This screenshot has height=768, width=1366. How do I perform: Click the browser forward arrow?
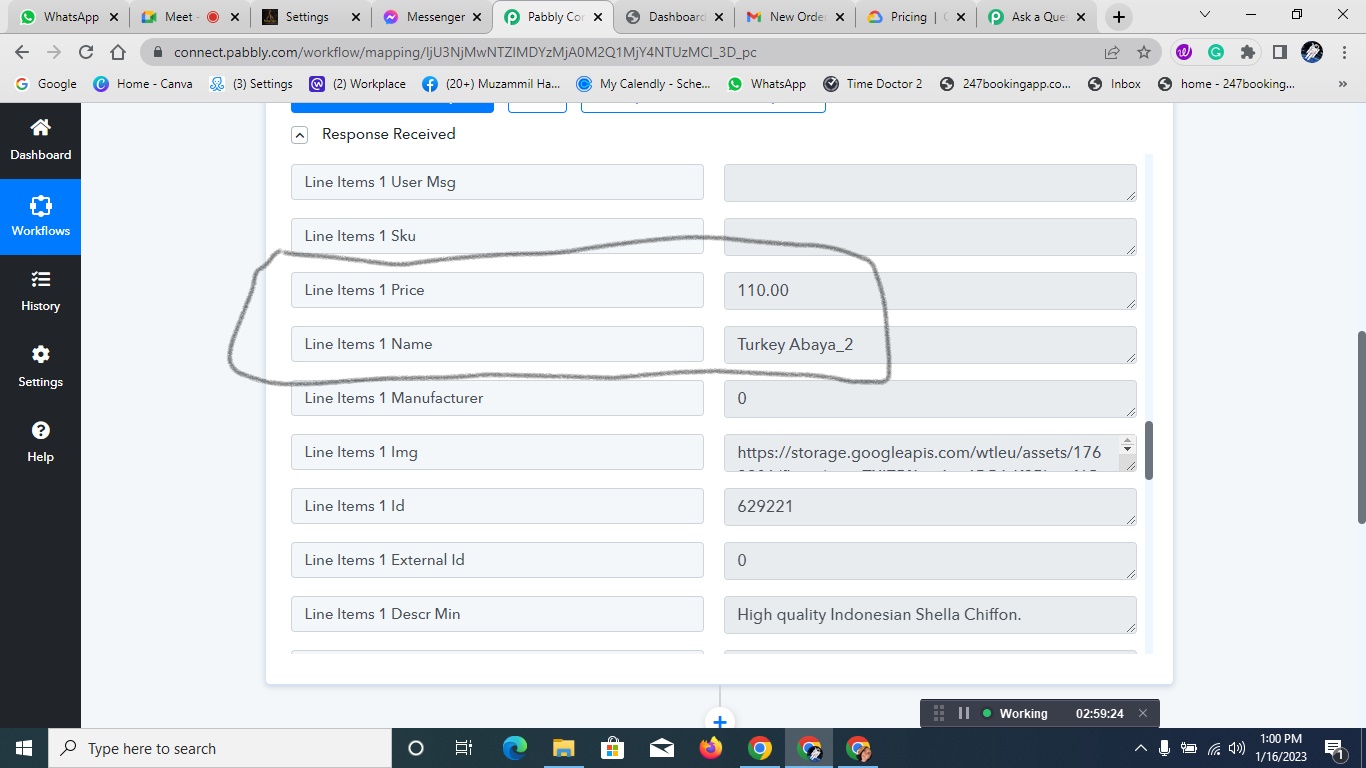click(x=54, y=52)
